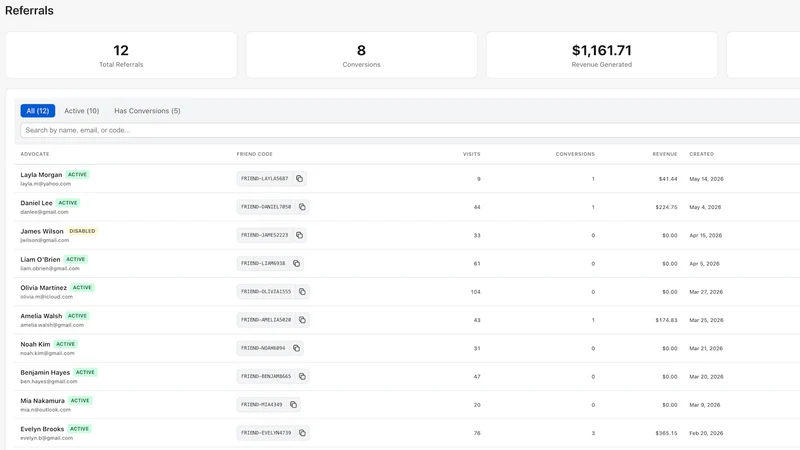Copy James Wilson's friend code

299,235
